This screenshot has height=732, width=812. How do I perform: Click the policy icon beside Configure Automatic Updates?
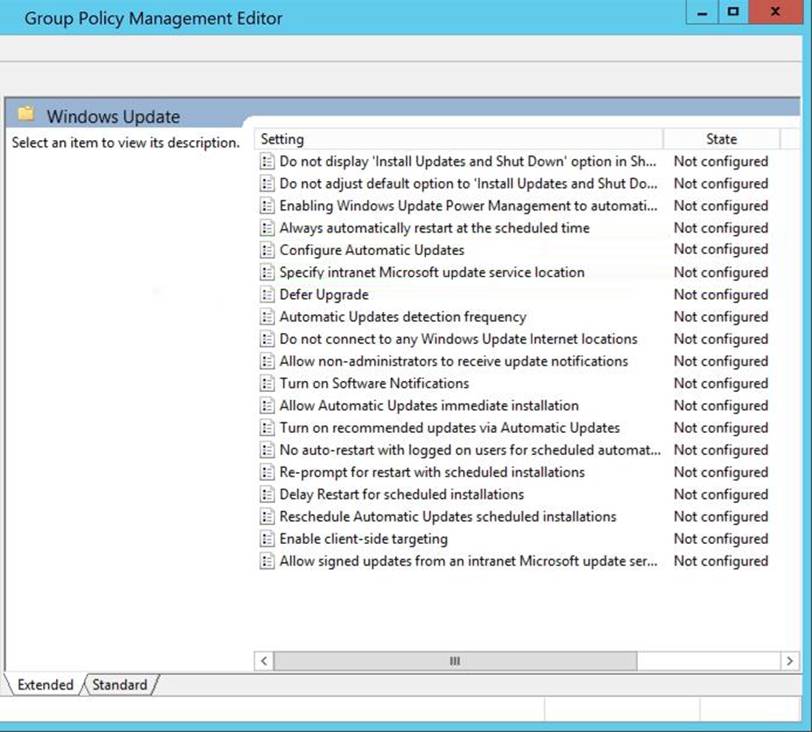click(267, 250)
